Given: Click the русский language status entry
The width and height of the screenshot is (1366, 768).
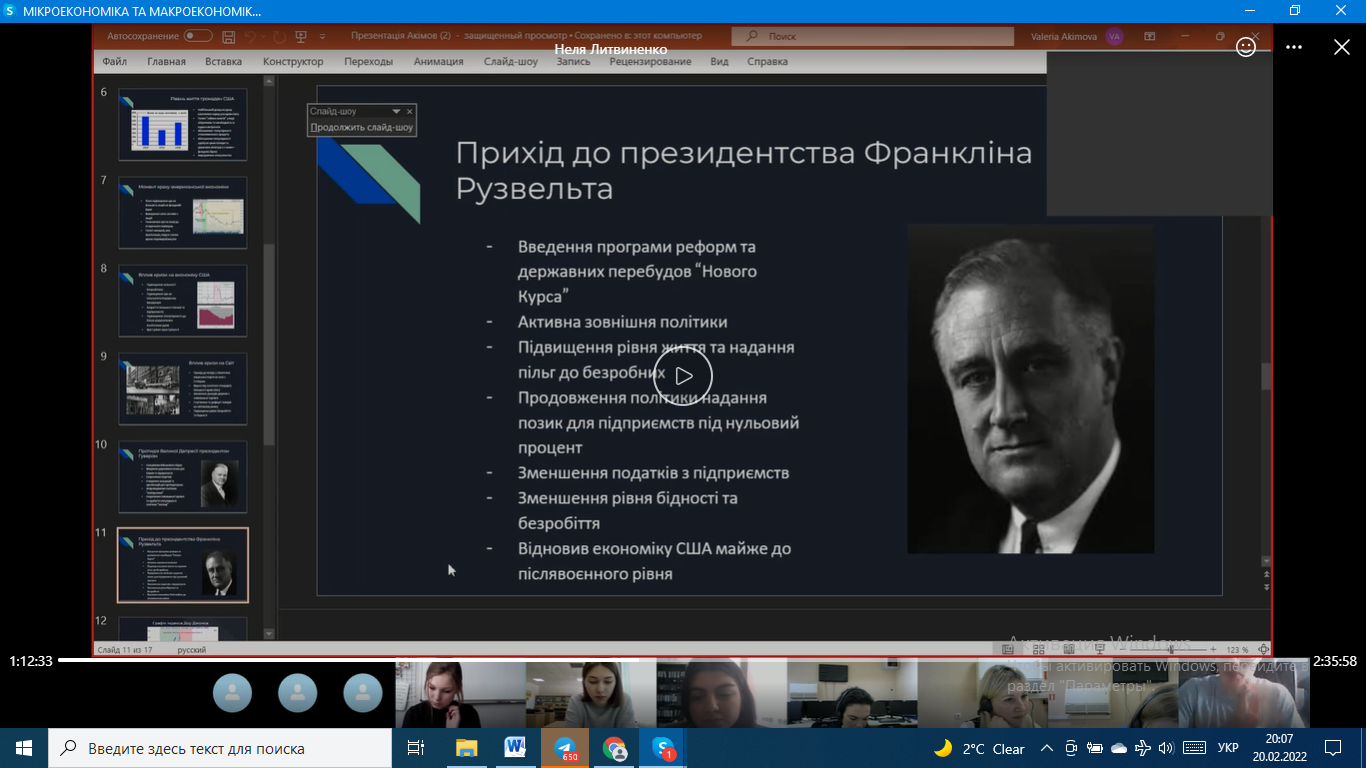Looking at the screenshot, I should 192,649.
